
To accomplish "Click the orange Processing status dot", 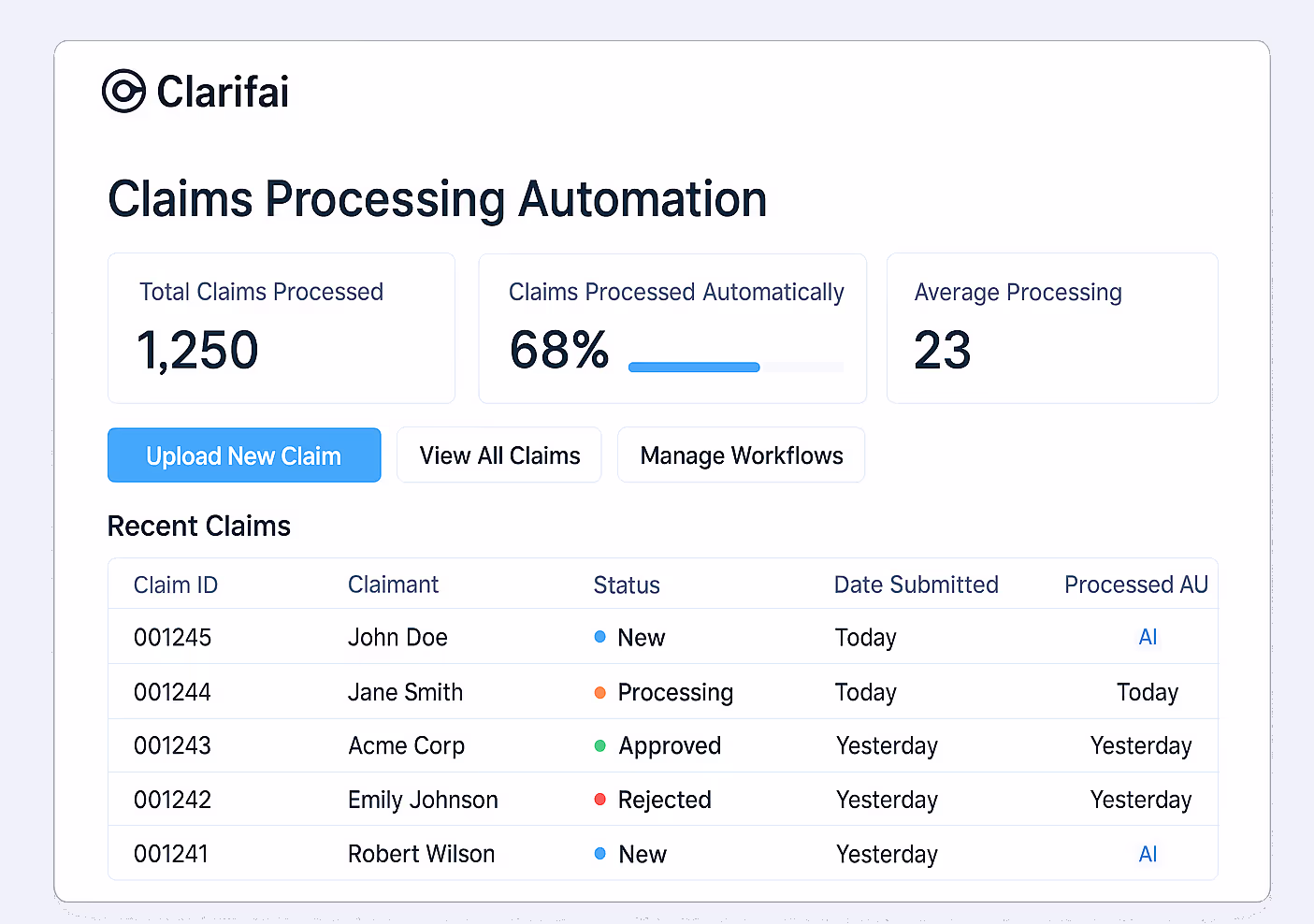I will [600, 692].
